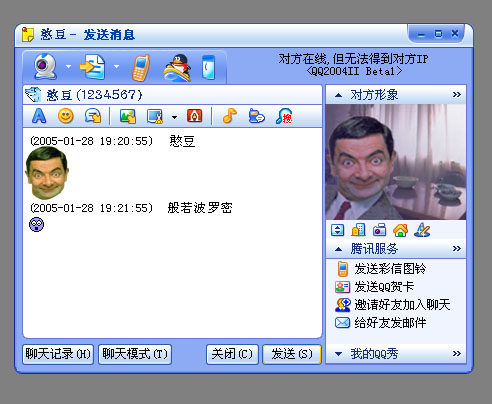Open dropdown arrow beside webcam icon
Image resolution: width=492 pixels, height=404 pixels.
tap(68, 66)
